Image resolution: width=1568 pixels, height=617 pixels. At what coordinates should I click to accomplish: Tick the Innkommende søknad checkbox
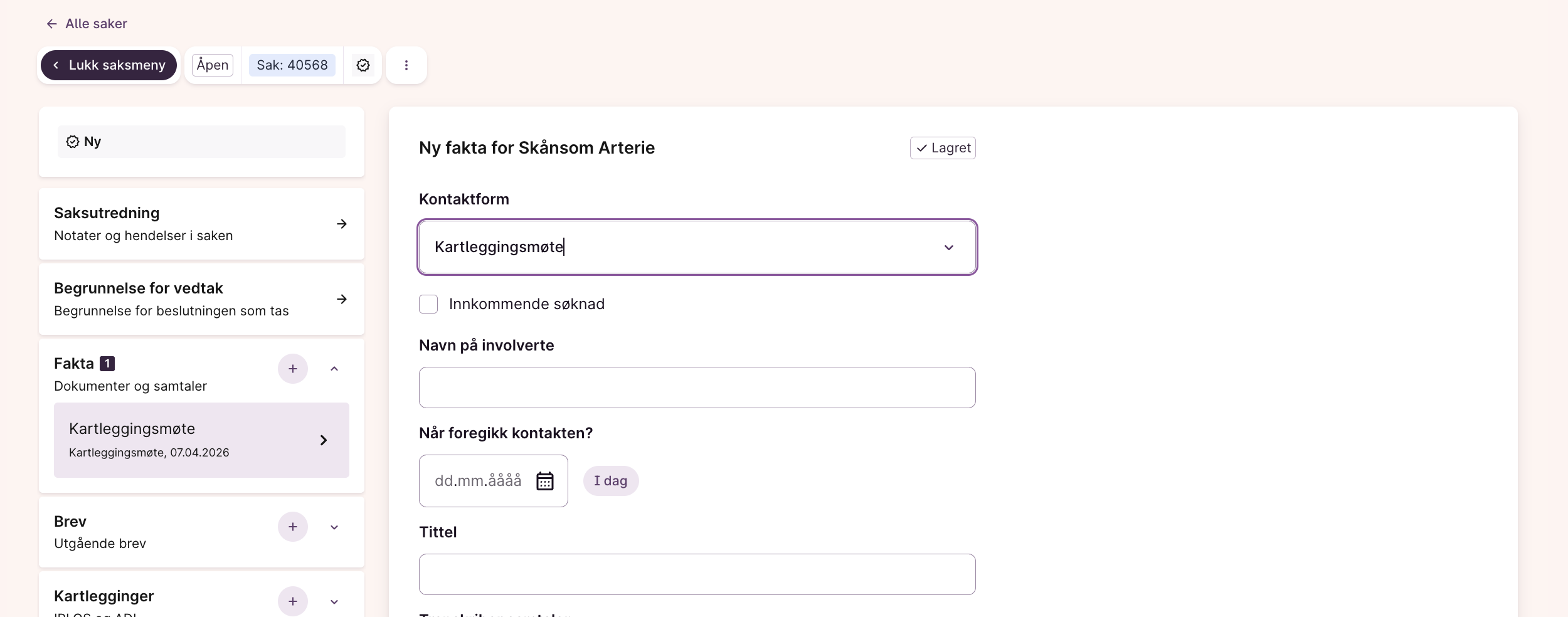pyautogui.click(x=428, y=304)
